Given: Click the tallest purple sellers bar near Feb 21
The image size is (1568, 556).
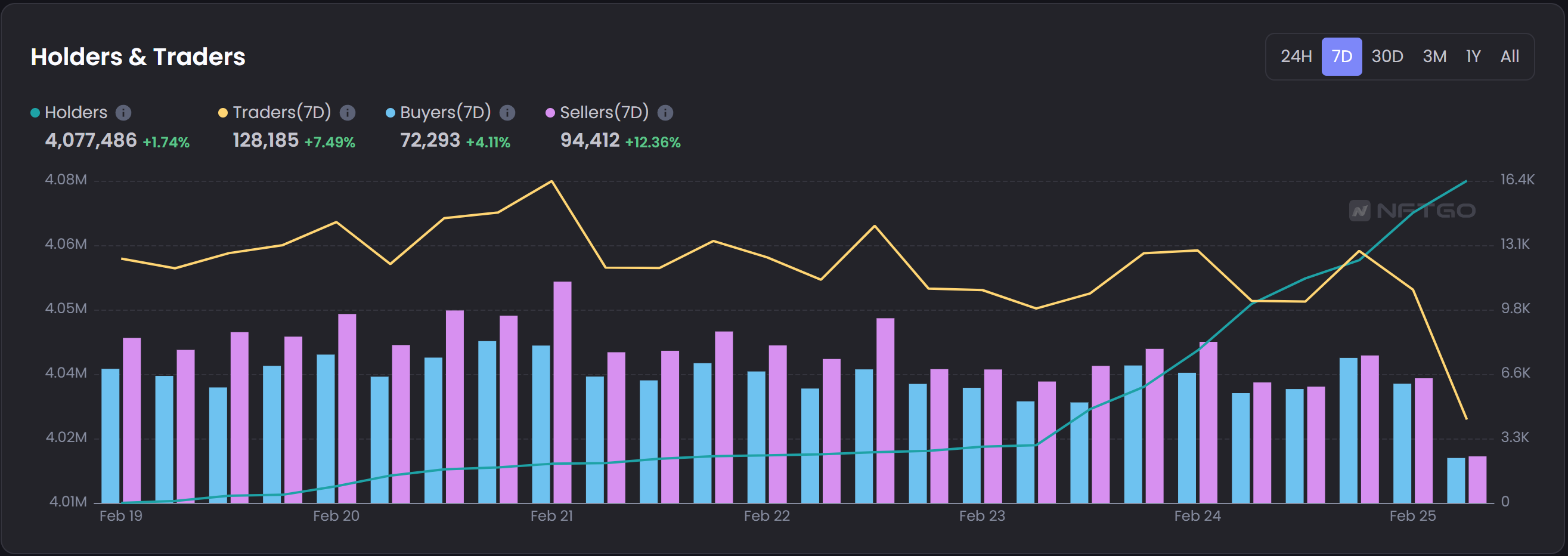Looking at the screenshot, I should [x=563, y=396].
